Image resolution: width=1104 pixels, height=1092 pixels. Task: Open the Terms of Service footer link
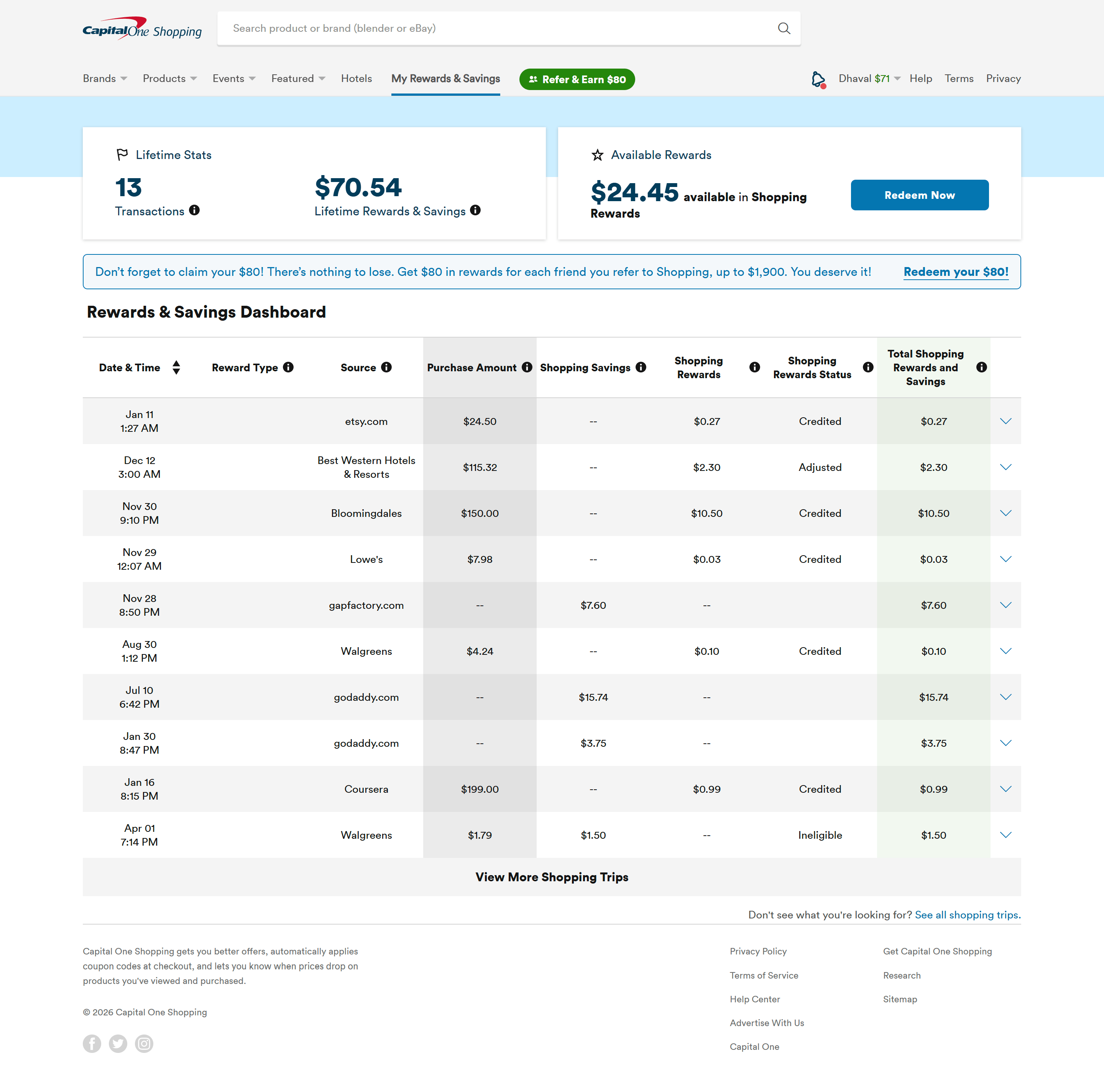(x=764, y=975)
